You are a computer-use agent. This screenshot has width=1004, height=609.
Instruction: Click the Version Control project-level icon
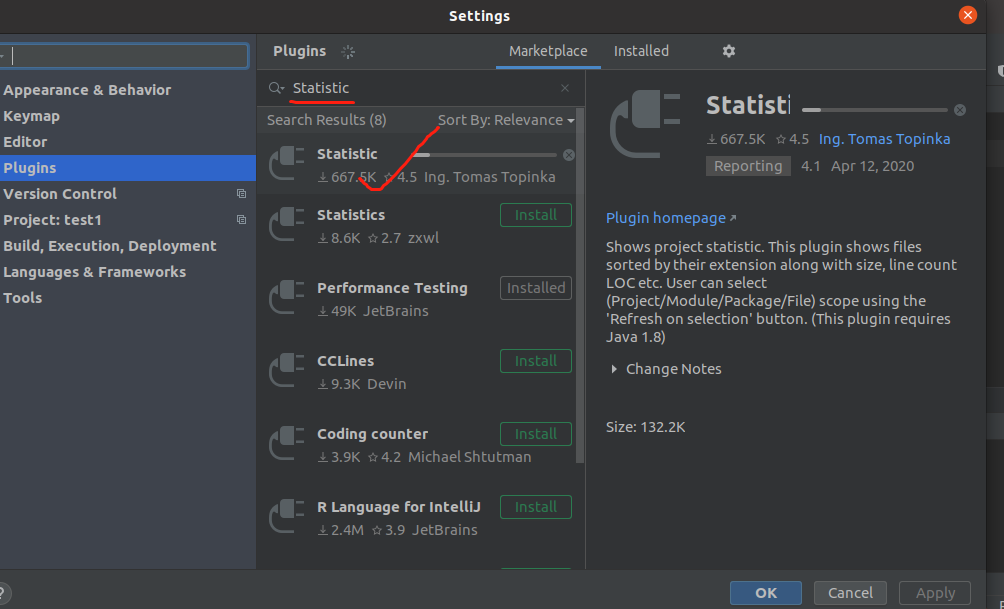click(x=241, y=193)
